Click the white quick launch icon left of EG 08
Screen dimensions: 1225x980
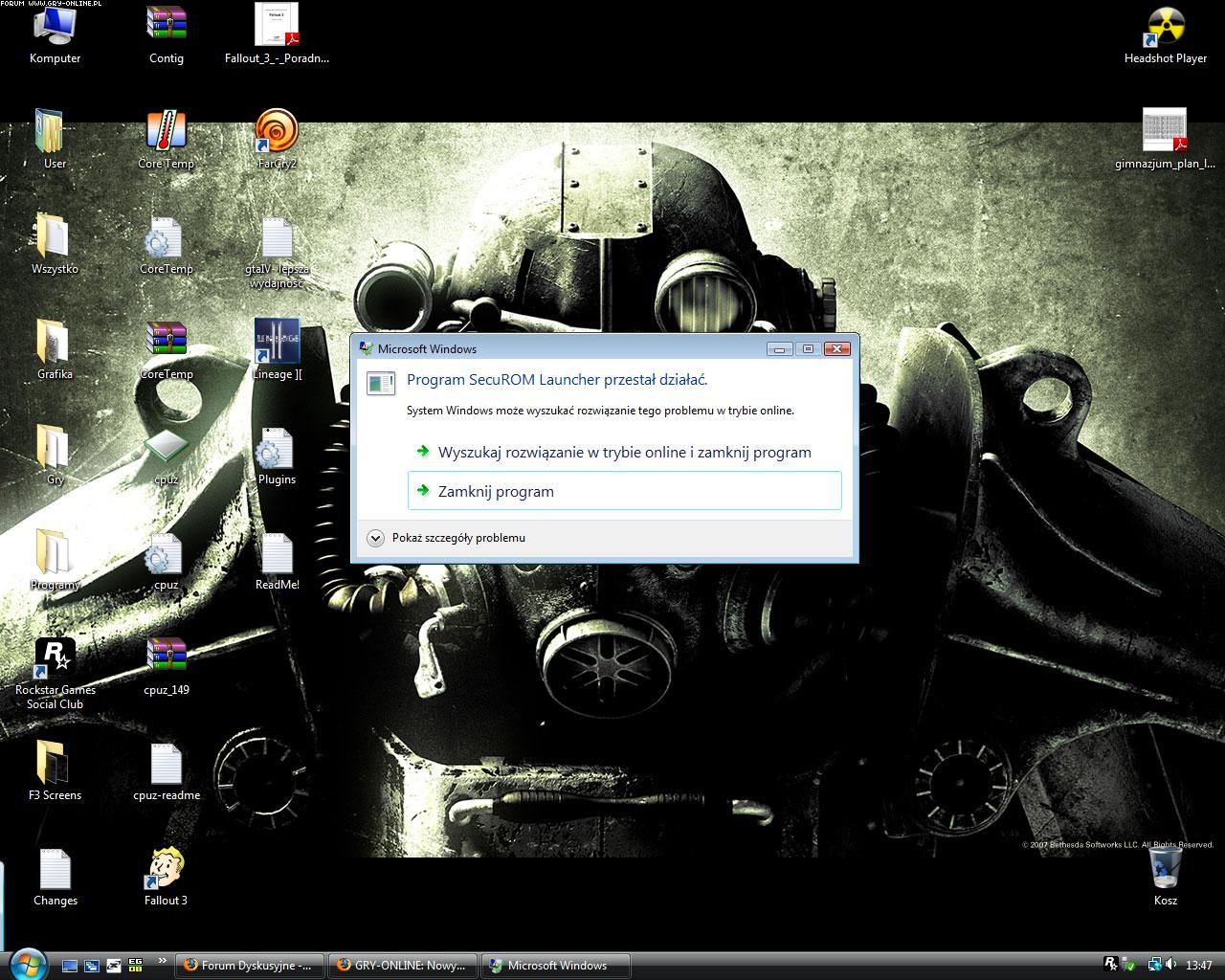(x=114, y=966)
